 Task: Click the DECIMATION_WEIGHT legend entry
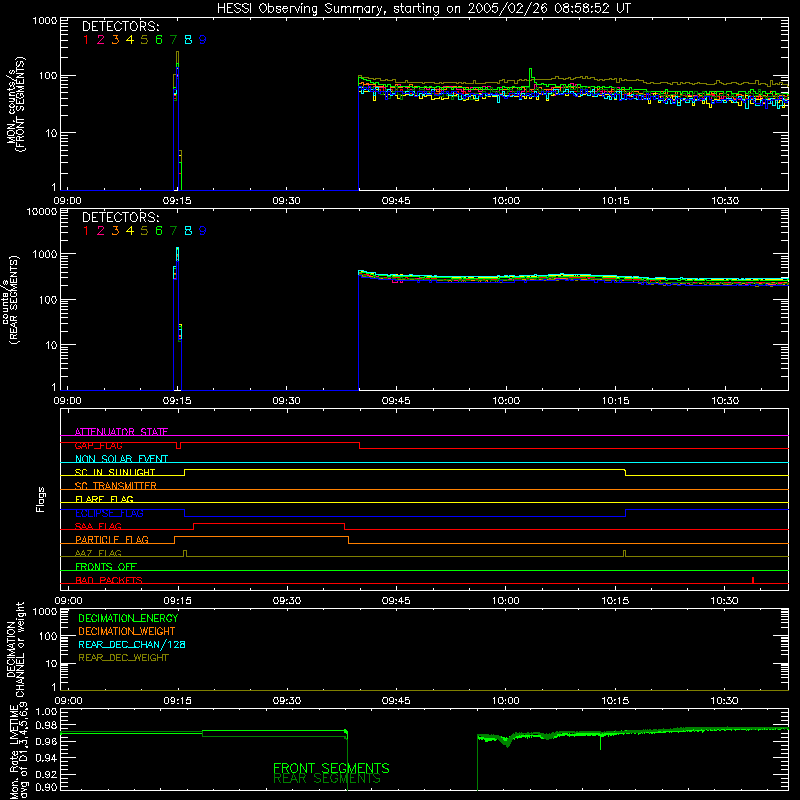tap(127, 631)
